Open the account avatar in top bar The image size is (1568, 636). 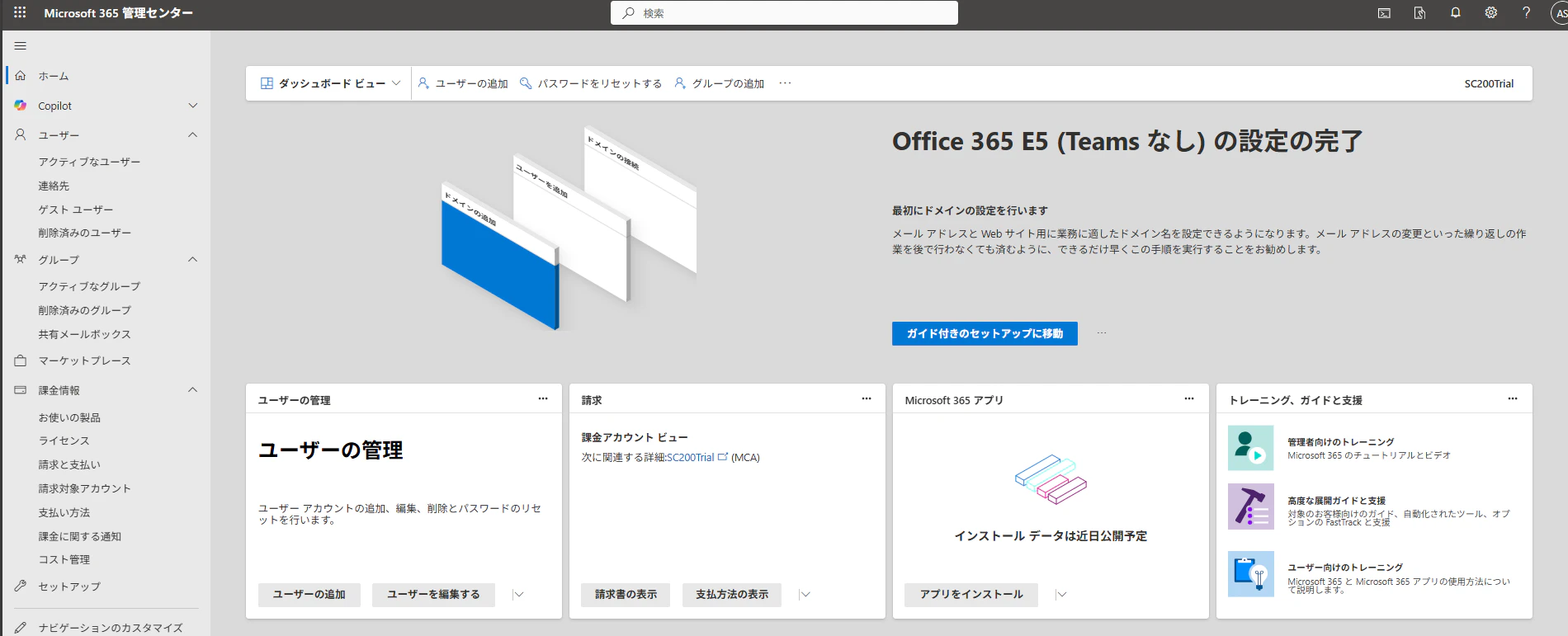pyautogui.click(x=1560, y=13)
